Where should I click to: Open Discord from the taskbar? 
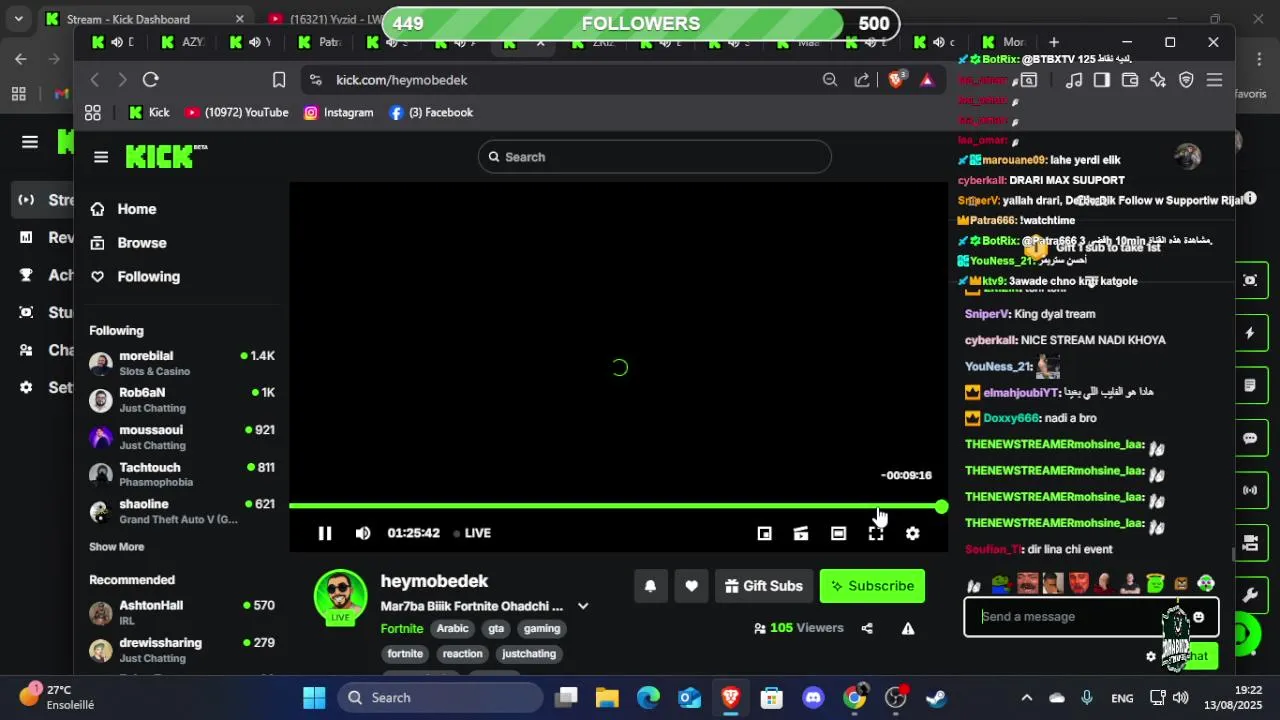[813, 698]
